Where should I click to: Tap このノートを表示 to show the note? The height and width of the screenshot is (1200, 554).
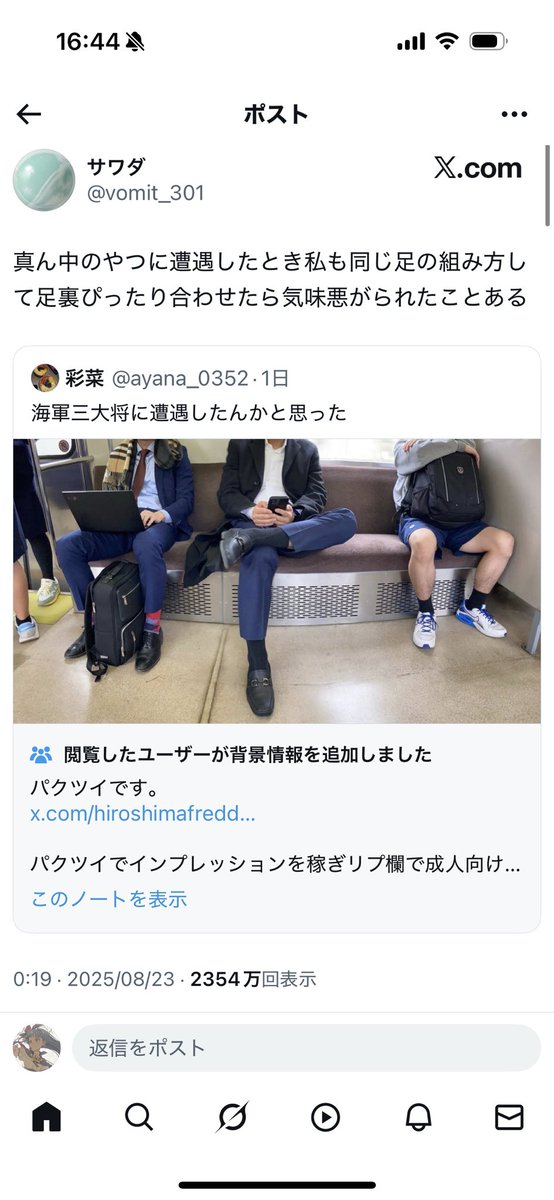point(109,898)
